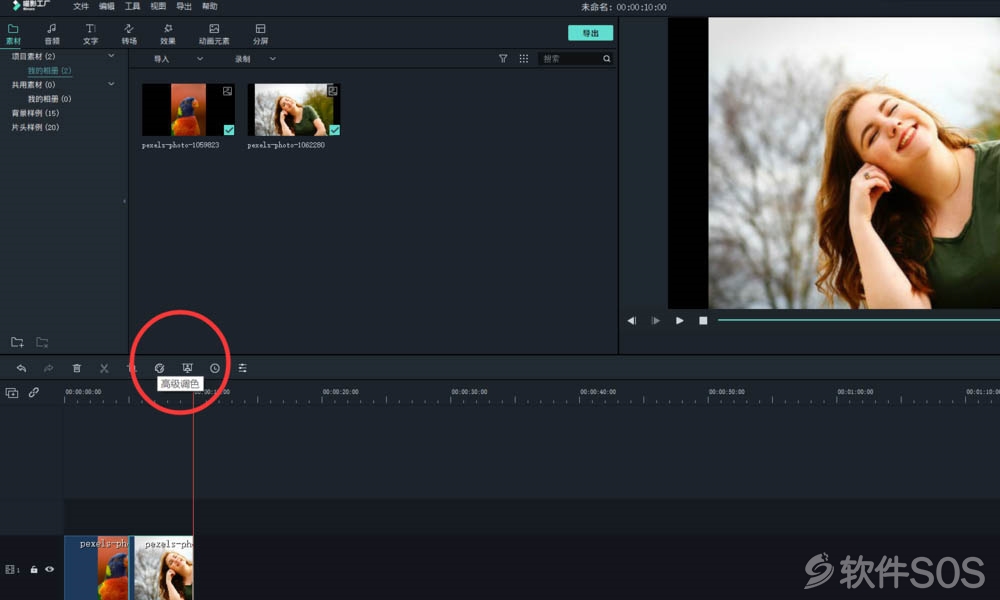1000x600 pixels.
Task: Click the filter funnel icon
Action: (503, 59)
